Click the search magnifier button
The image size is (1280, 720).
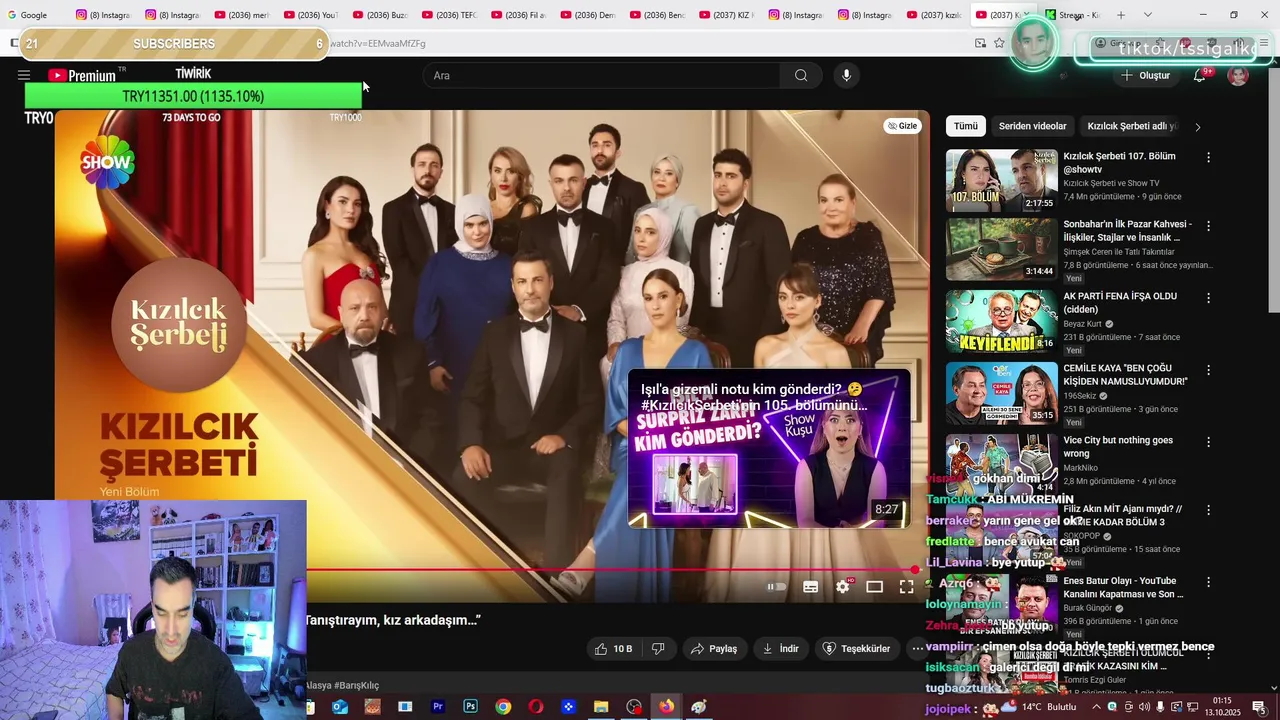click(x=801, y=75)
